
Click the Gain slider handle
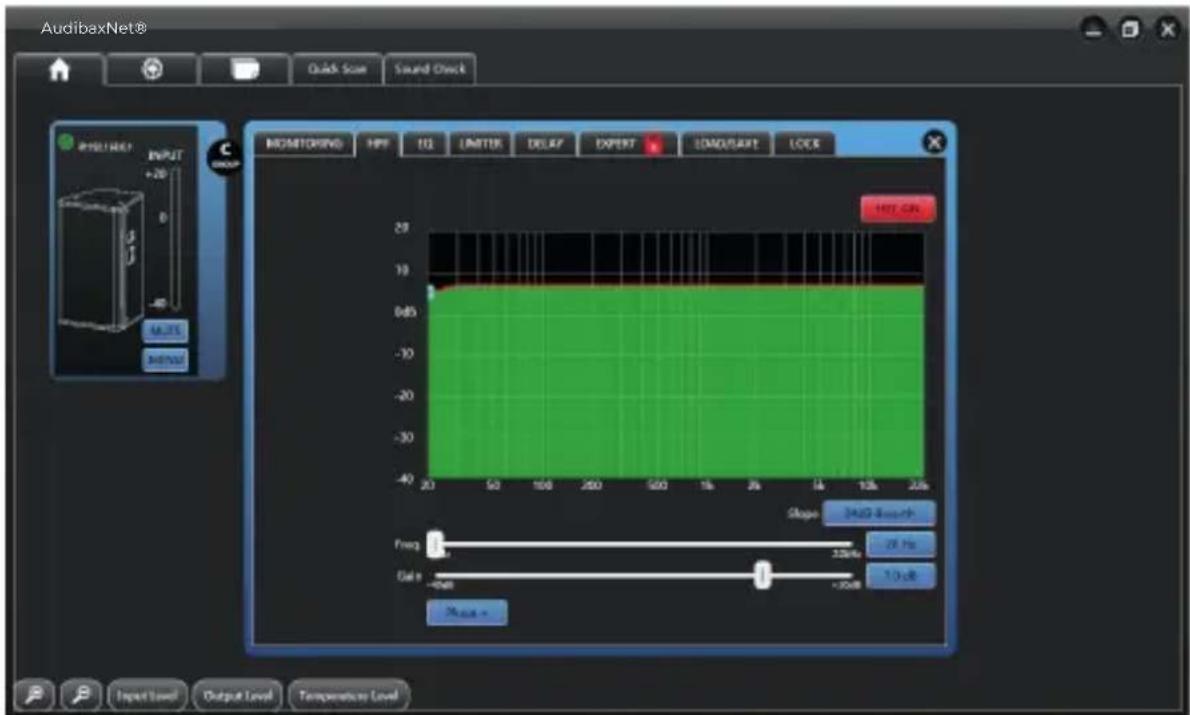click(763, 575)
